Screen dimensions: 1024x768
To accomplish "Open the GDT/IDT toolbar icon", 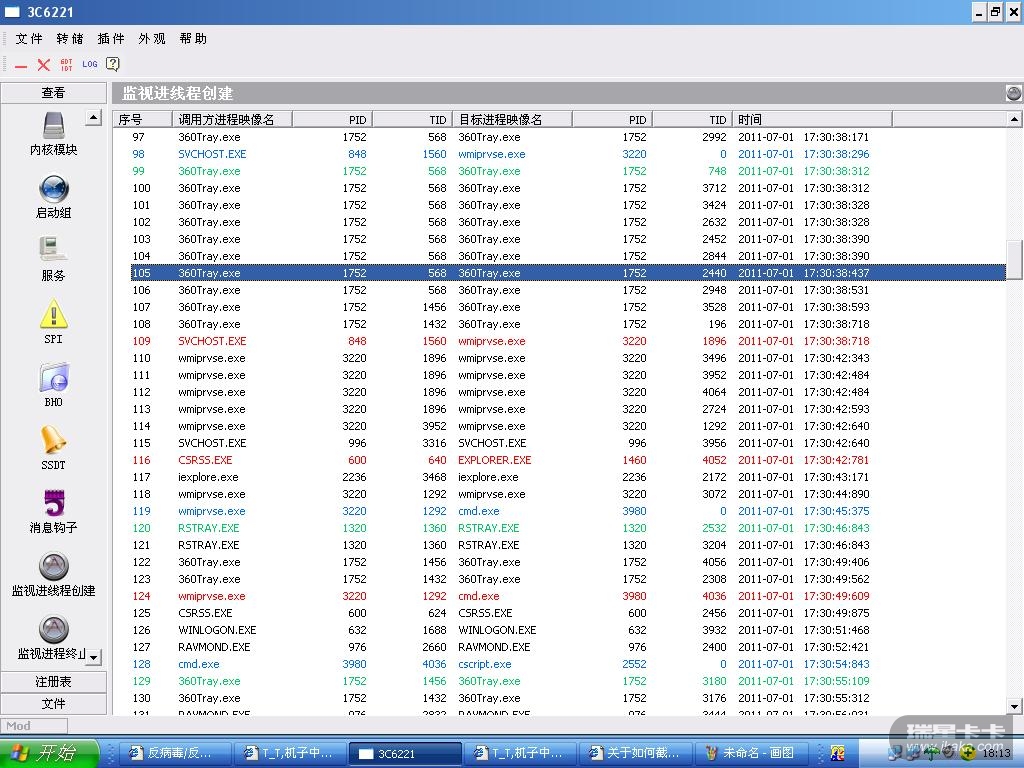I will click(67, 64).
